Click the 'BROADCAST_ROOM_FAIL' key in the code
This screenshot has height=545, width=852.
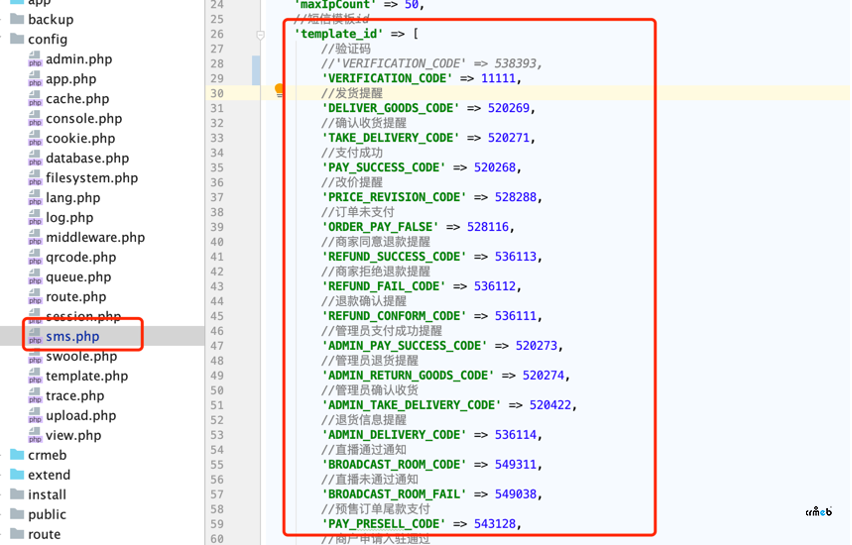point(394,494)
